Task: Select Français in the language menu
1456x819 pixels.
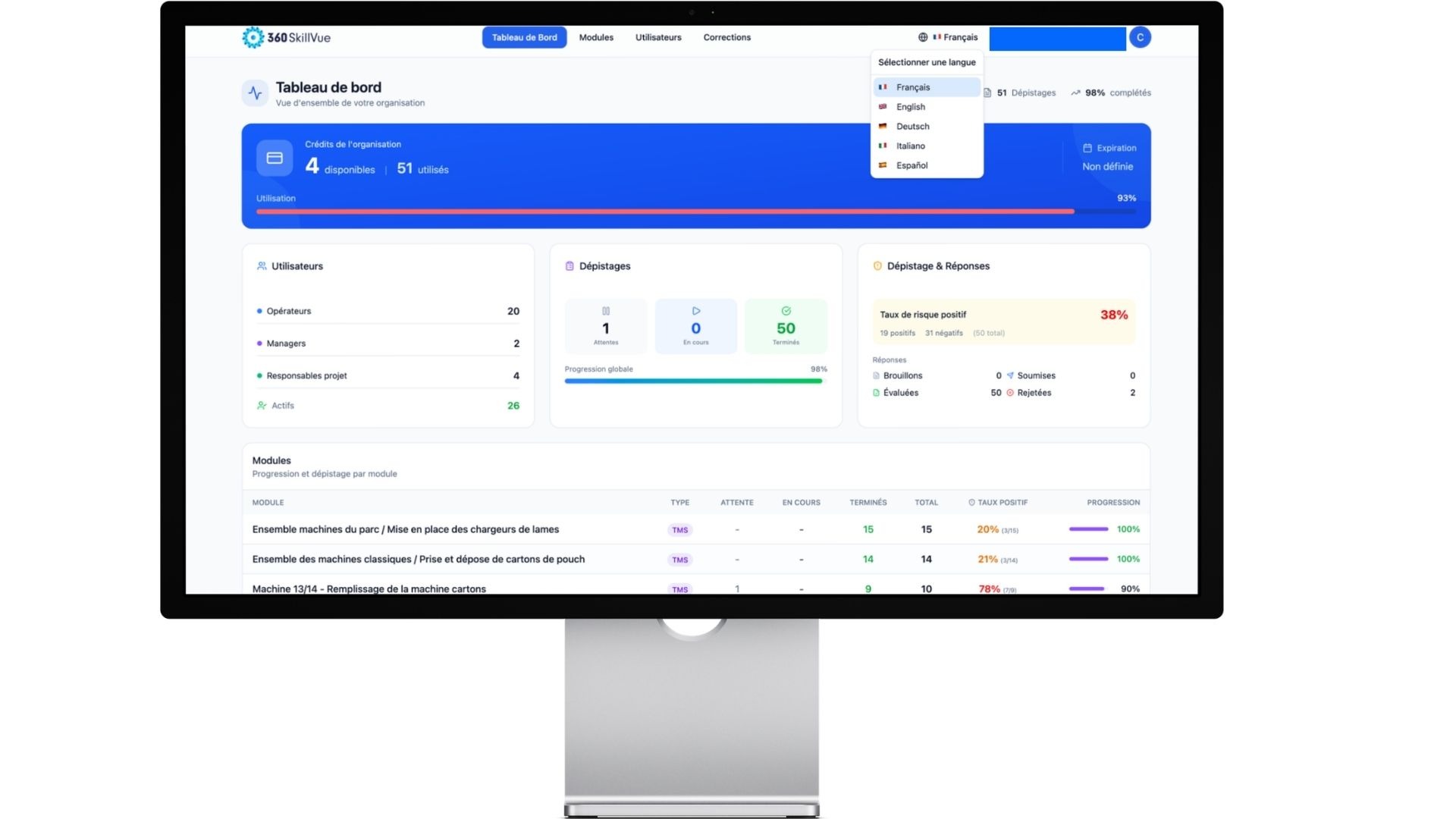Action: click(x=912, y=86)
